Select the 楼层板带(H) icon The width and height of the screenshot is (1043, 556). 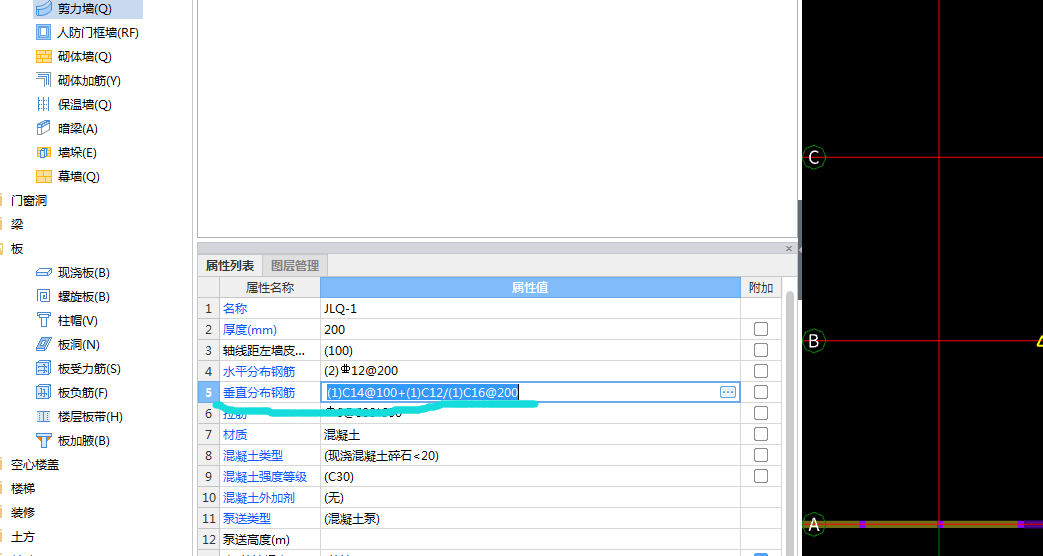43,416
